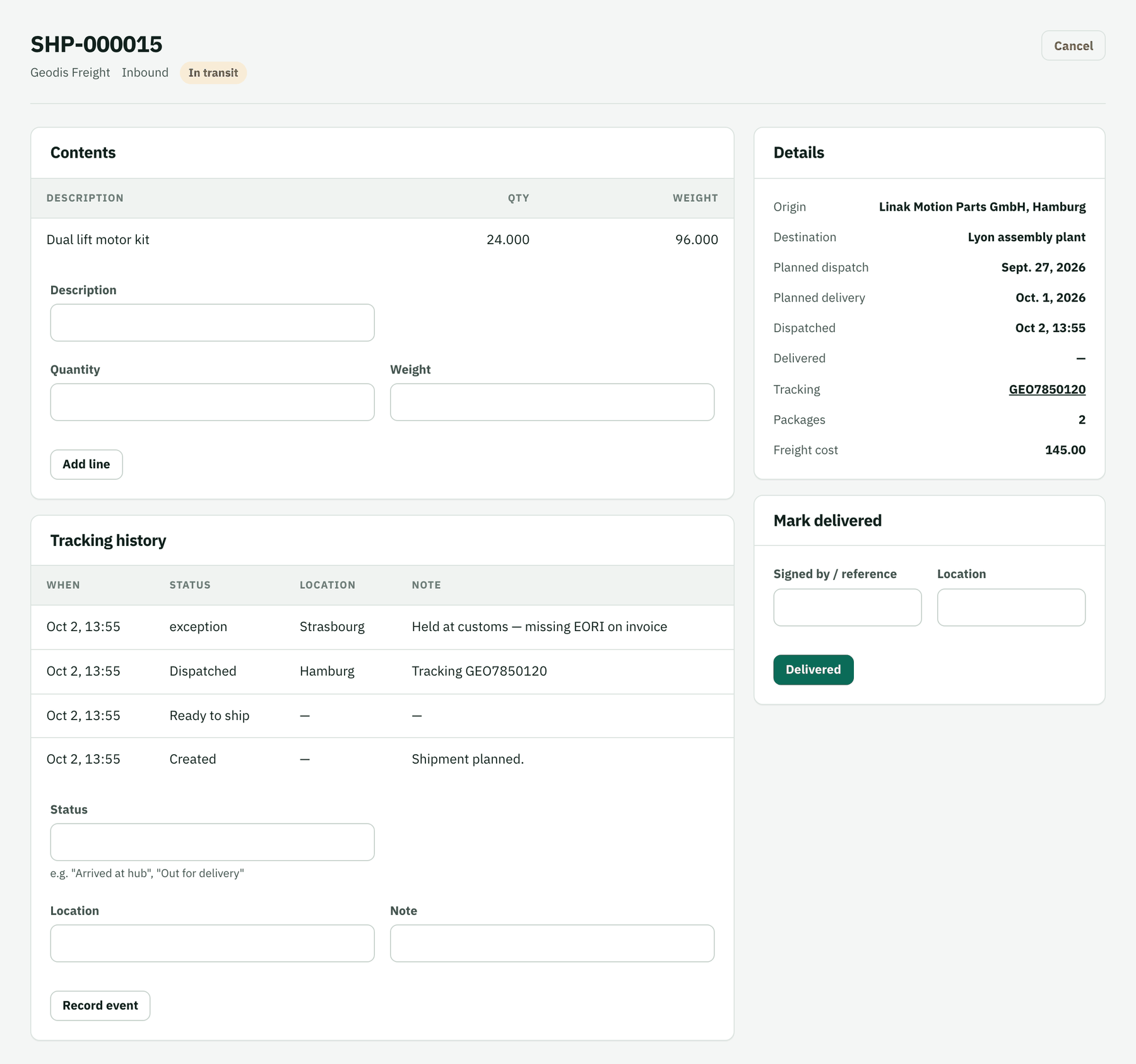Focus the Tracking history Location field
The height and width of the screenshot is (1064, 1136).
pyautogui.click(x=212, y=943)
